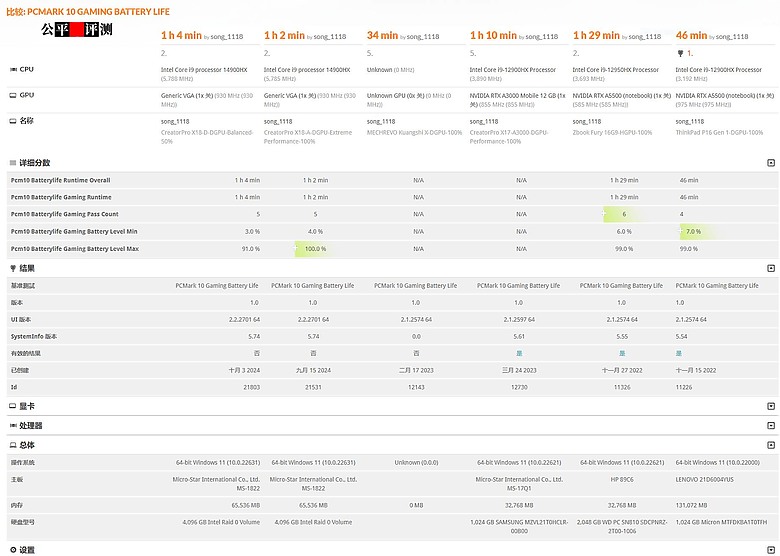Click motherboard value LENOVO 21D6004YUS
The height and width of the screenshot is (556, 780).
[x=704, y=479]
